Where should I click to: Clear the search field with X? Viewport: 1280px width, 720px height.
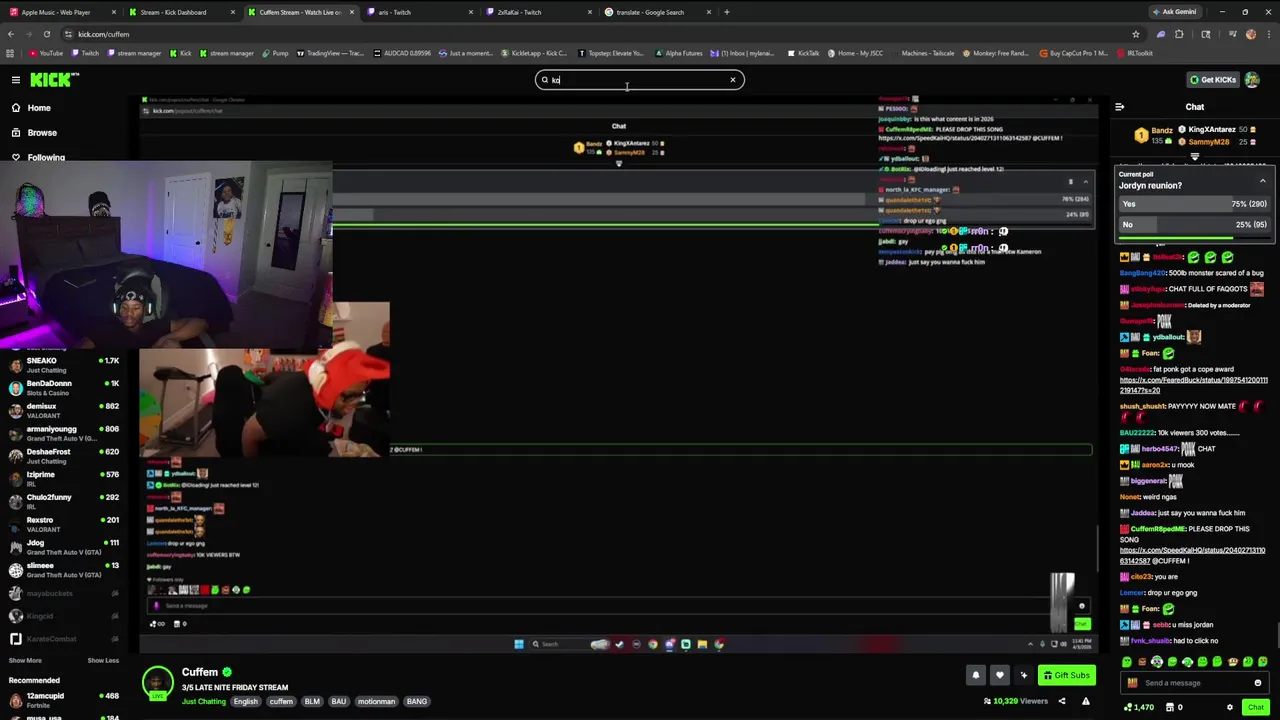(732, 80)
